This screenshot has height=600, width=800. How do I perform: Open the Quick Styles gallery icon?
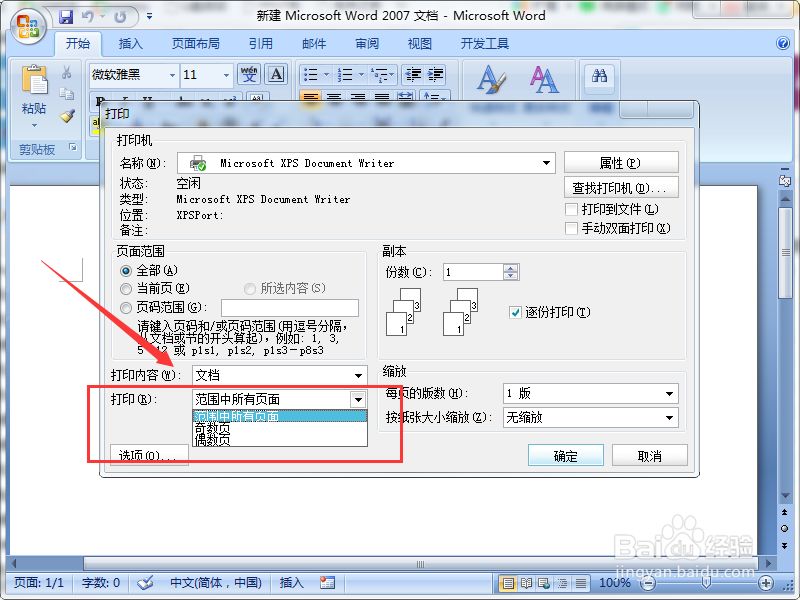click(491, 80)
